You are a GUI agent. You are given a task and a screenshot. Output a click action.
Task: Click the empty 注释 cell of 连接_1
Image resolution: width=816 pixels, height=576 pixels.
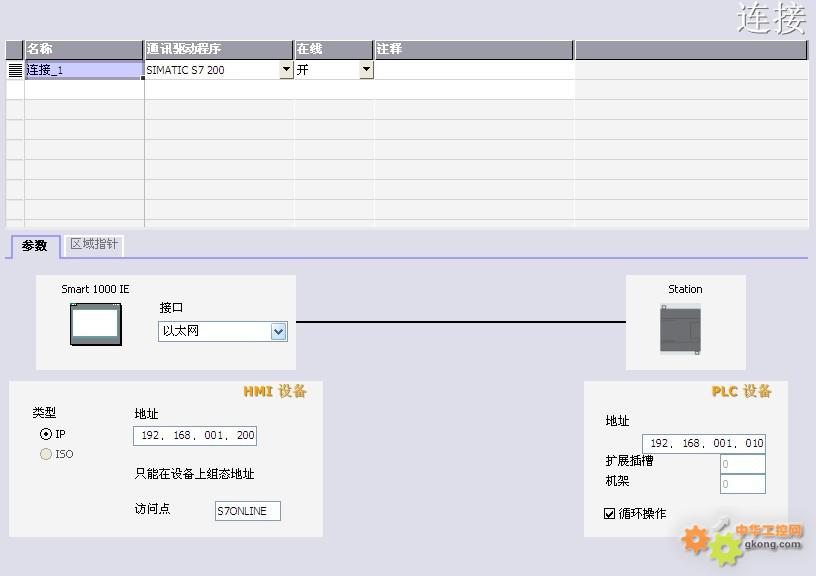[474, 70]
